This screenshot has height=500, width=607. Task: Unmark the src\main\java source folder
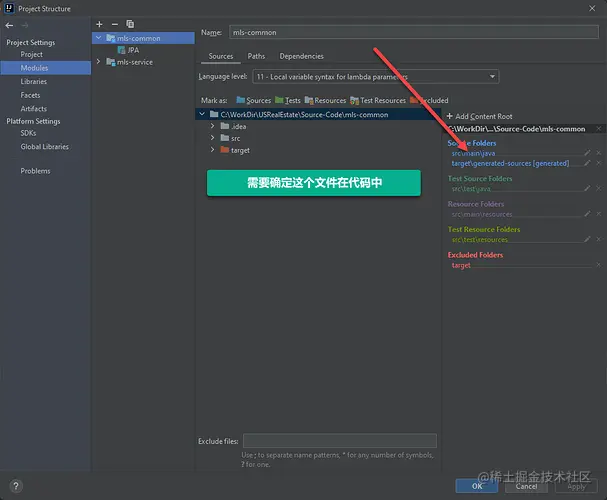pos(598,153)
